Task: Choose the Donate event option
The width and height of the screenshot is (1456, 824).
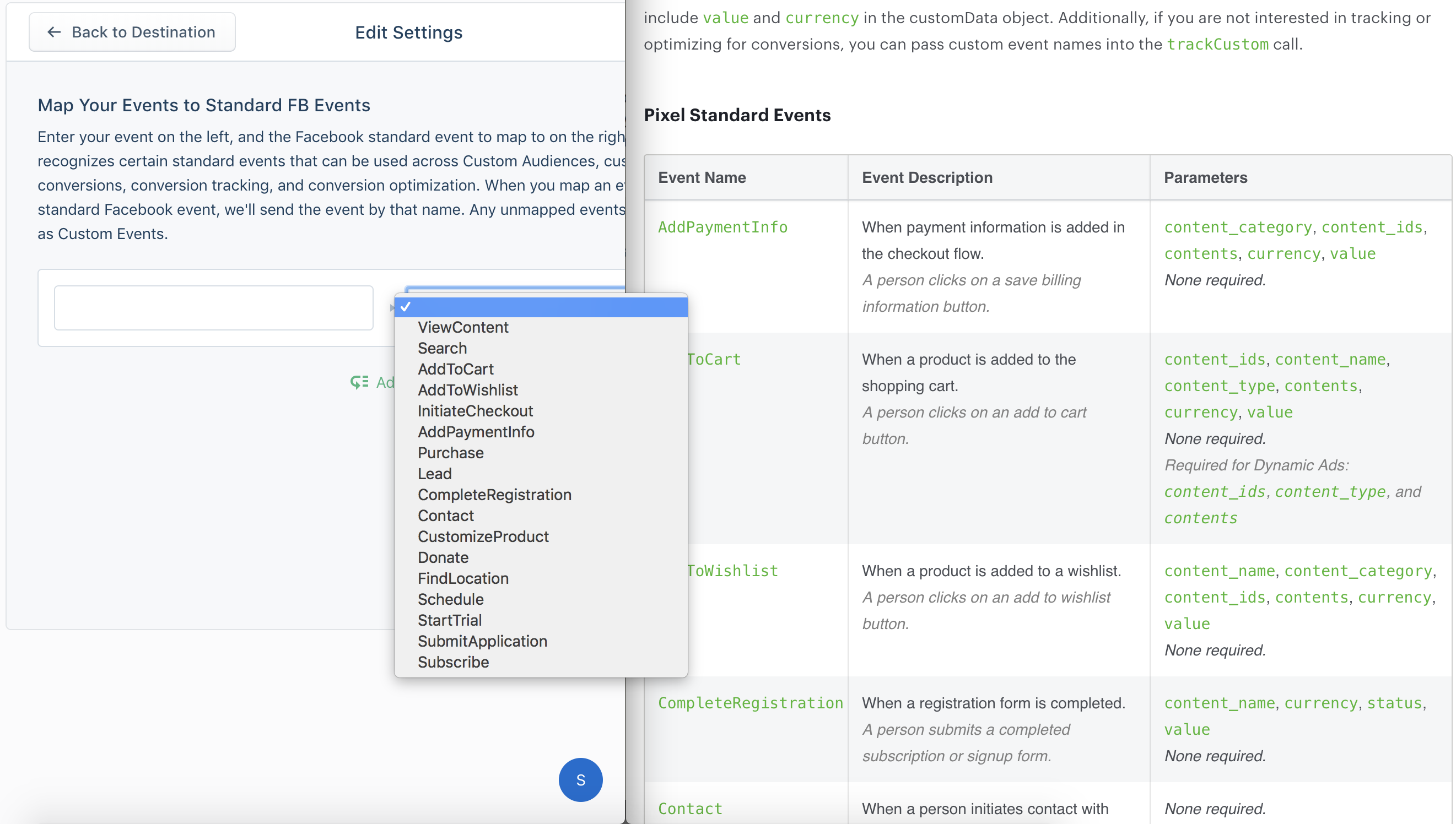Action: coord(443,557)
